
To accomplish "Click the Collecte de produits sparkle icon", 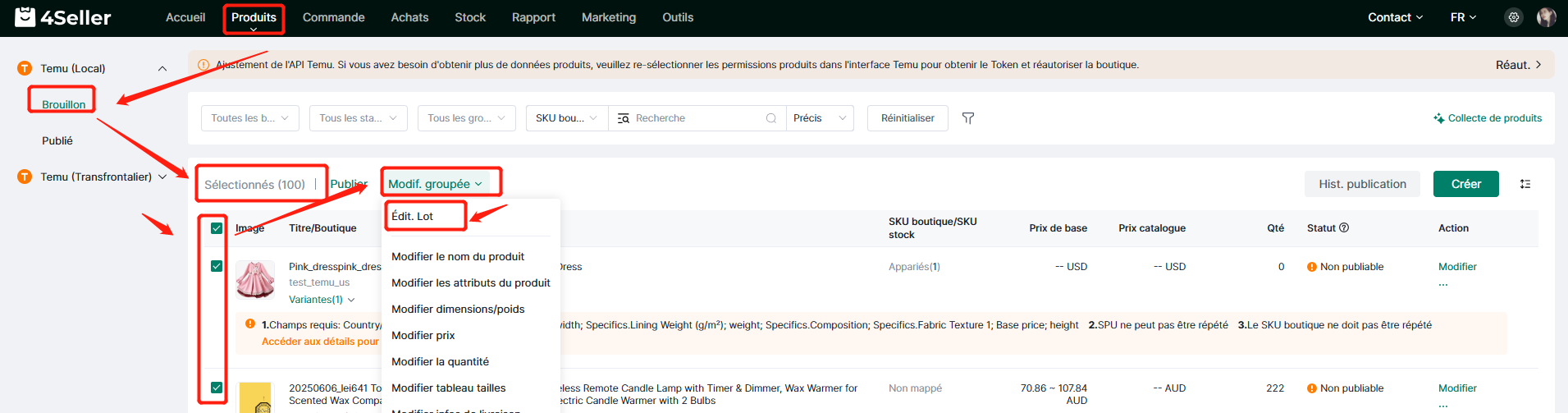I will click(1439, 118).
